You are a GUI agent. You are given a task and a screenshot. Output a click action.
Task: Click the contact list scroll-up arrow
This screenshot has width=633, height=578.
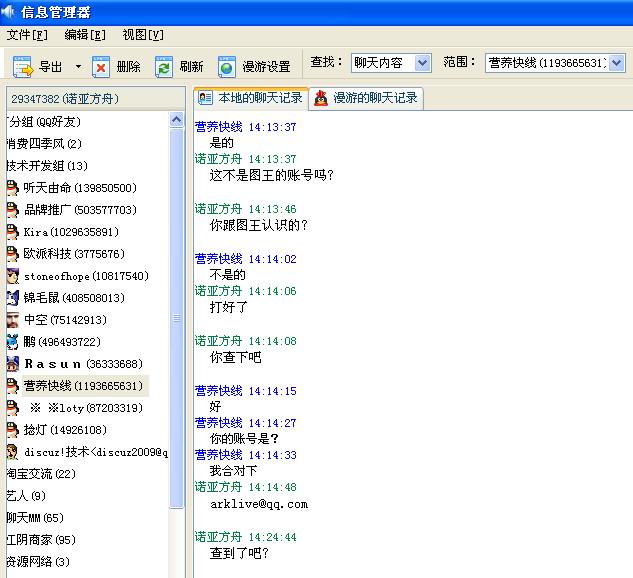176,120
